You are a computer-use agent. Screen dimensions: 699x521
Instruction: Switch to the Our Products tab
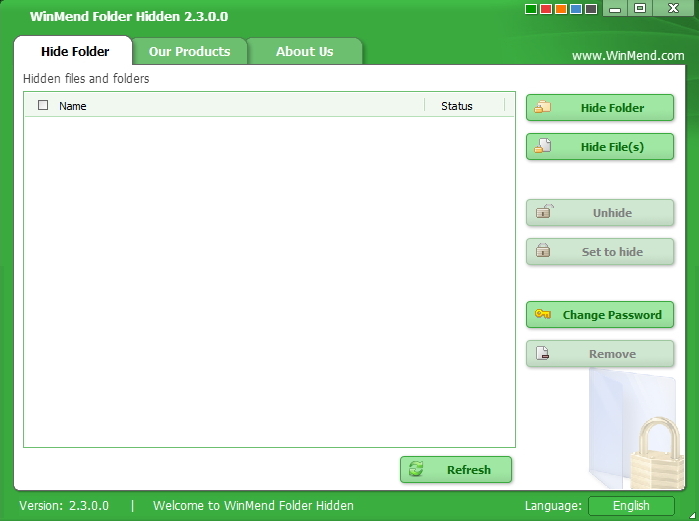[x=189, y=51]
